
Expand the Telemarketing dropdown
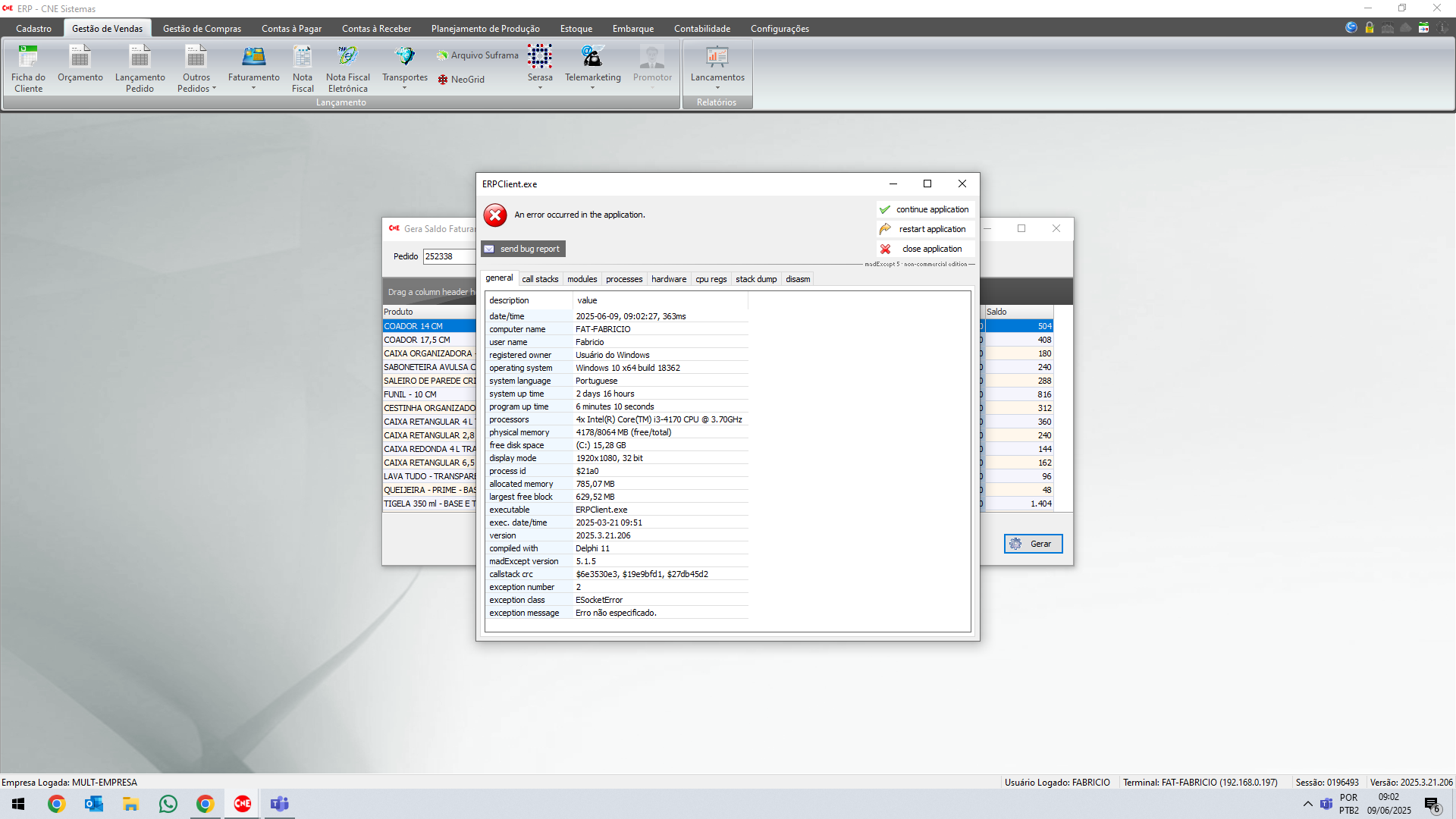(592, 88)
